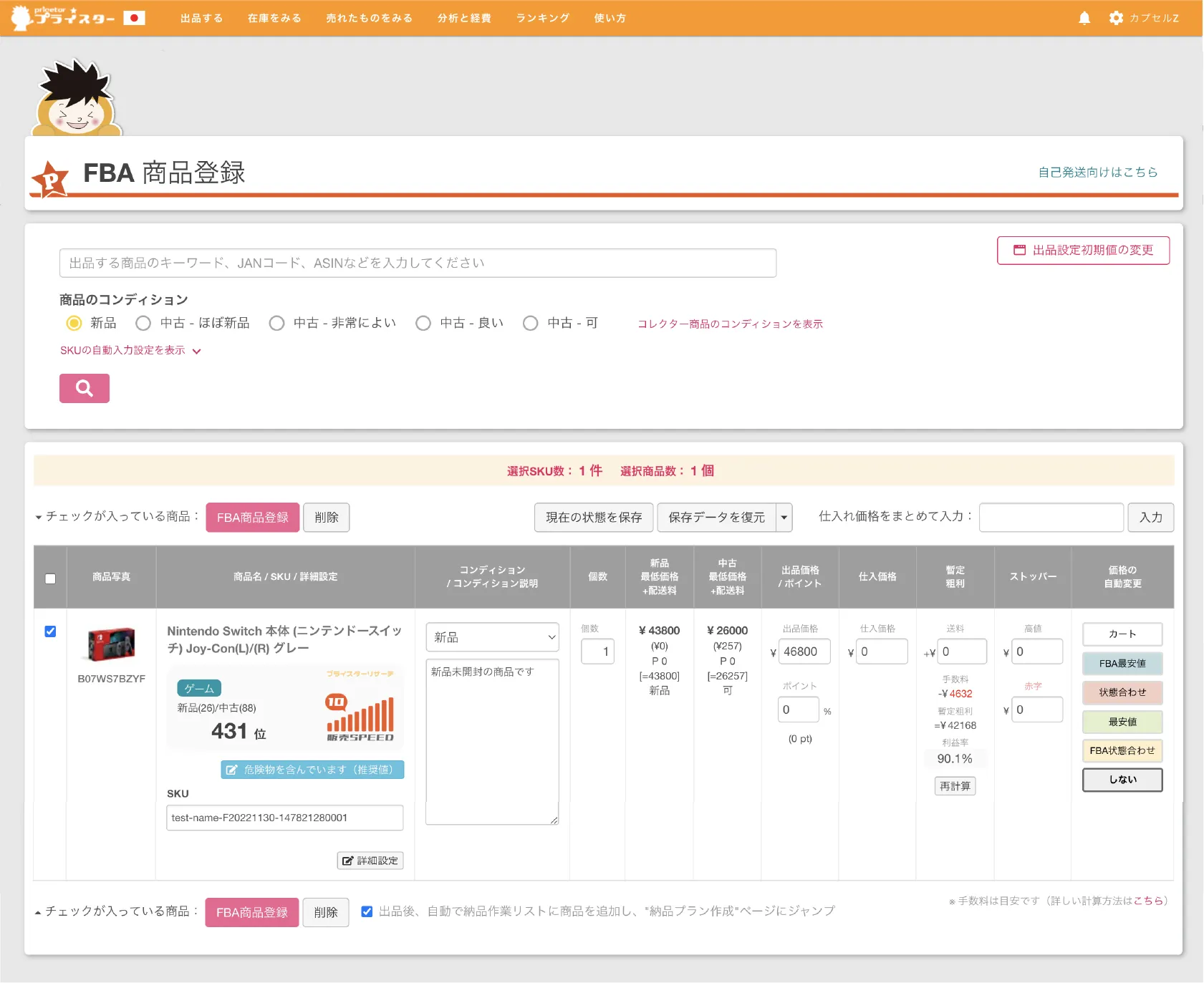1204x983 pixels.
Task: Click 危険物を含んでいます（推奨値） button
Action: tap(312, 770)
